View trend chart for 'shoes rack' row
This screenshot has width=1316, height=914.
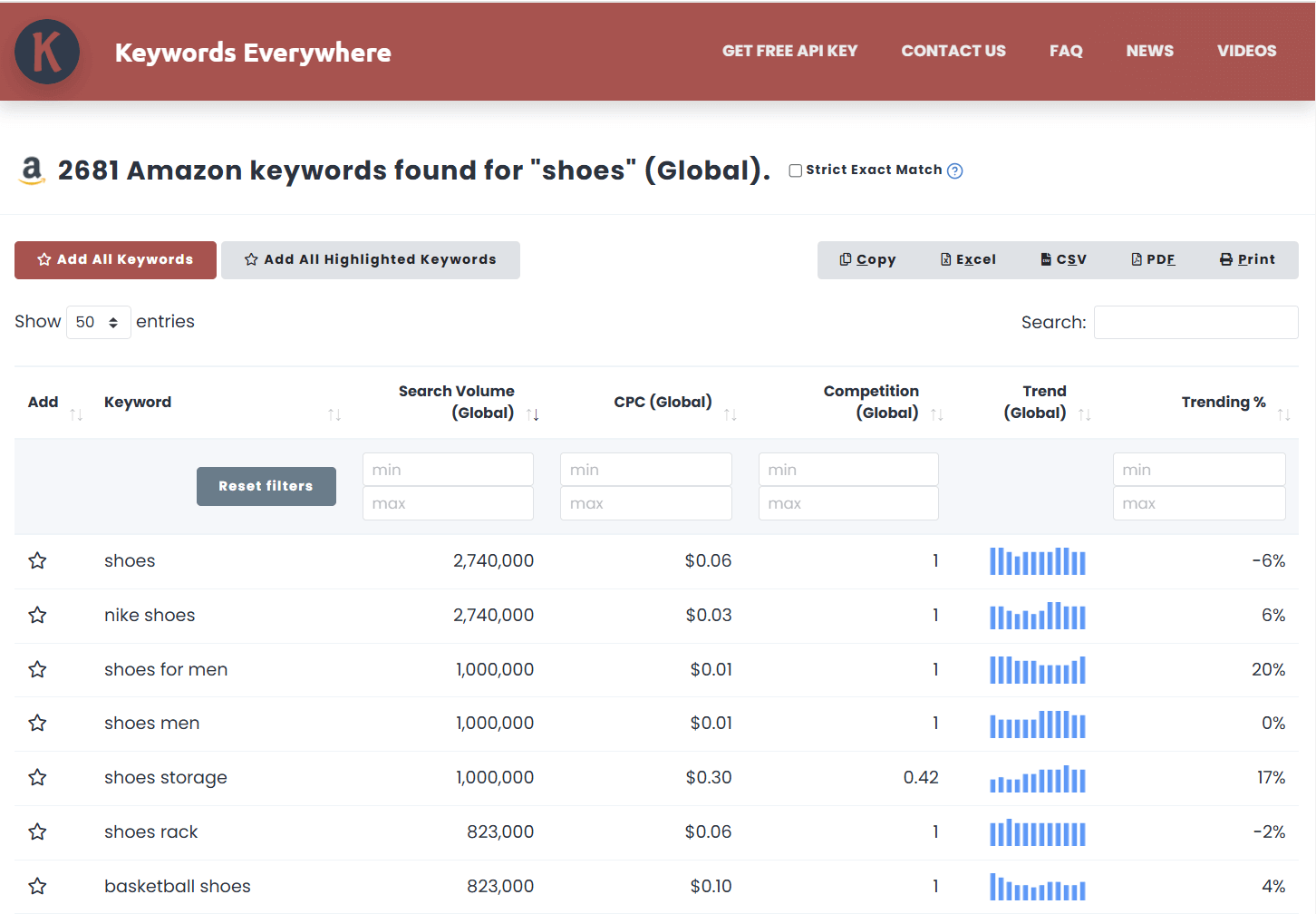click(x=1038, y=833)
